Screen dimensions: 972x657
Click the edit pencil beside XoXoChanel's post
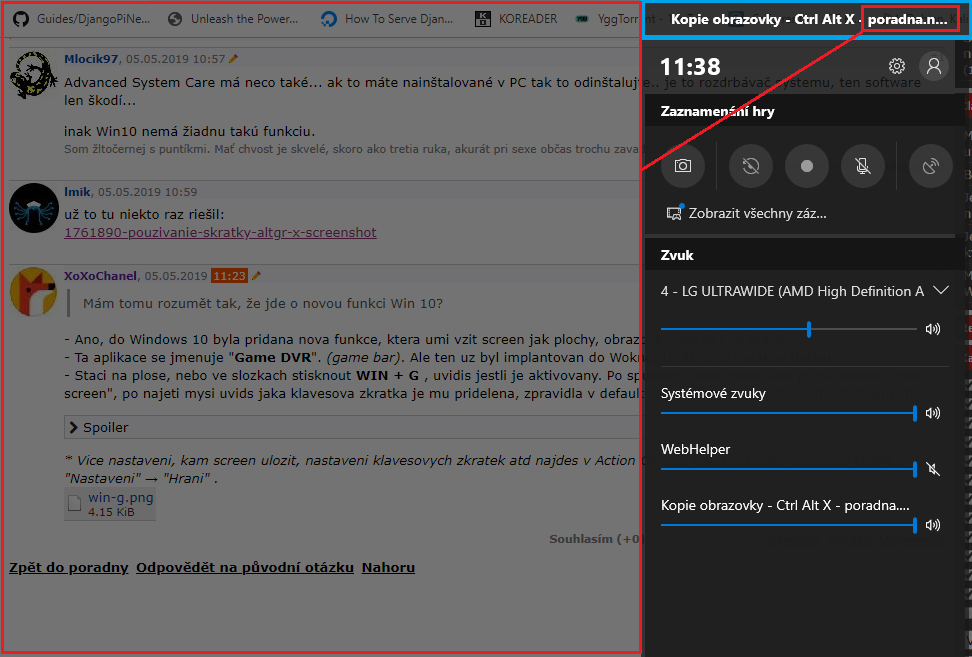coord(256,276)
